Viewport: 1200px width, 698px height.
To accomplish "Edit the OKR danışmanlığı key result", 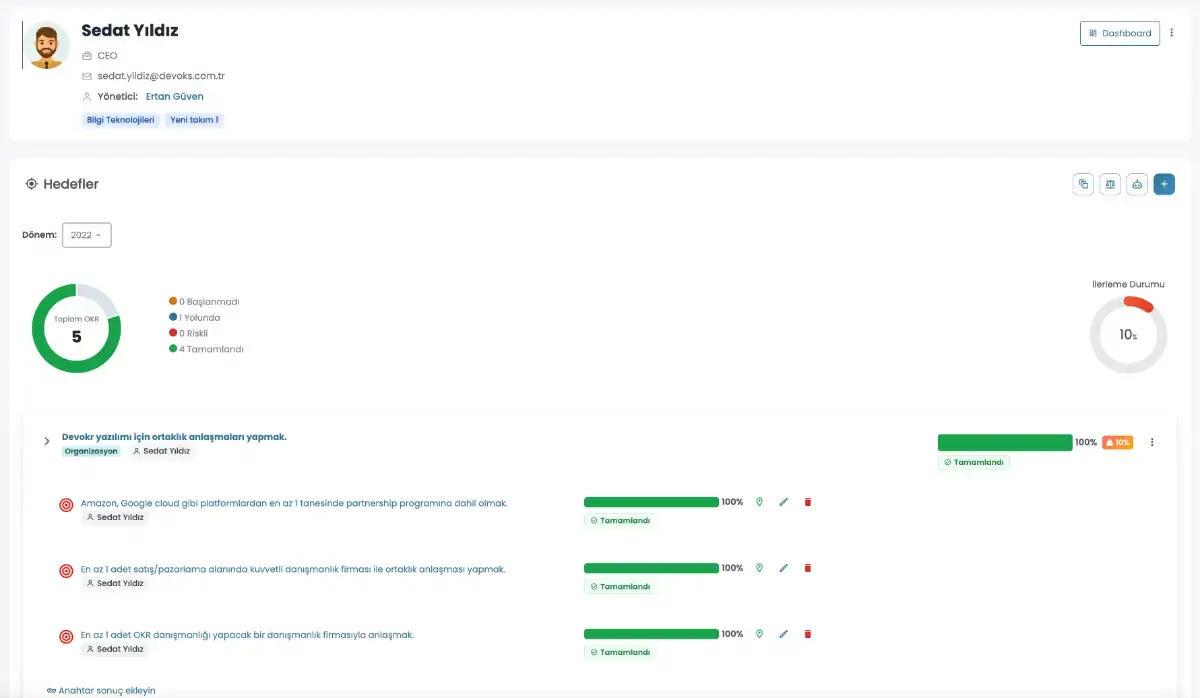I will (784, 634).
